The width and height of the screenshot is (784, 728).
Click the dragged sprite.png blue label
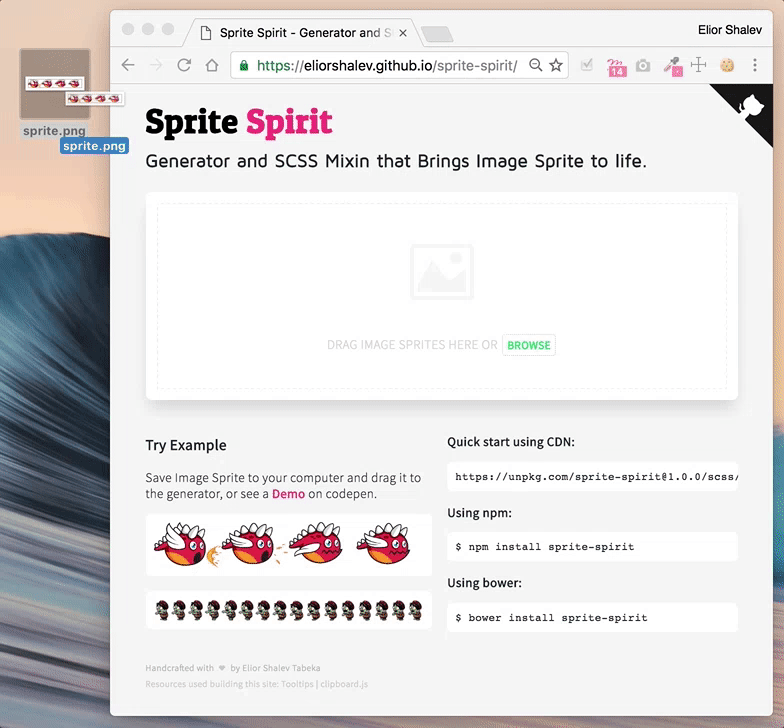point(94,146)
